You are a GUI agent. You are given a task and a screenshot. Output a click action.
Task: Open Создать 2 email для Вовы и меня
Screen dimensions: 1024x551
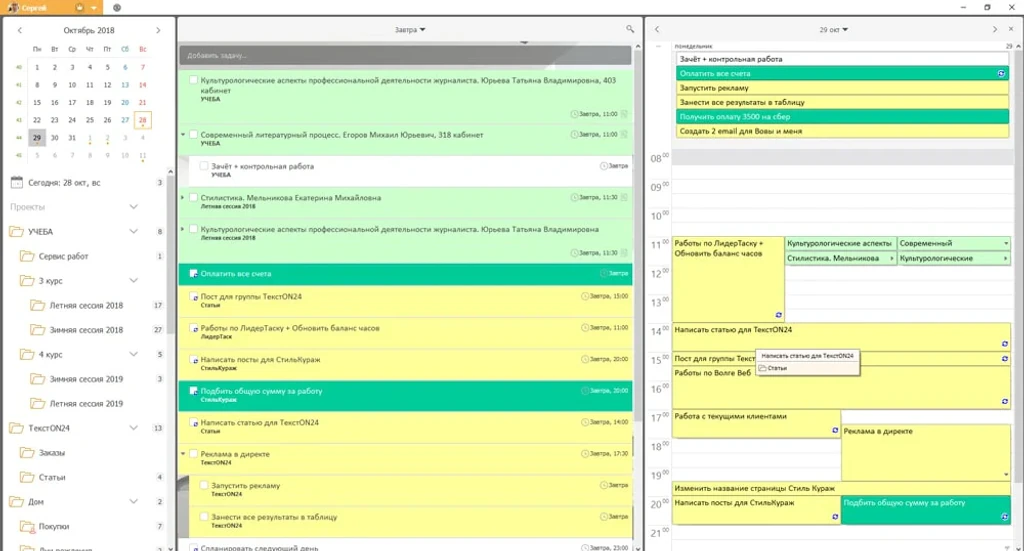pos(842,131)
